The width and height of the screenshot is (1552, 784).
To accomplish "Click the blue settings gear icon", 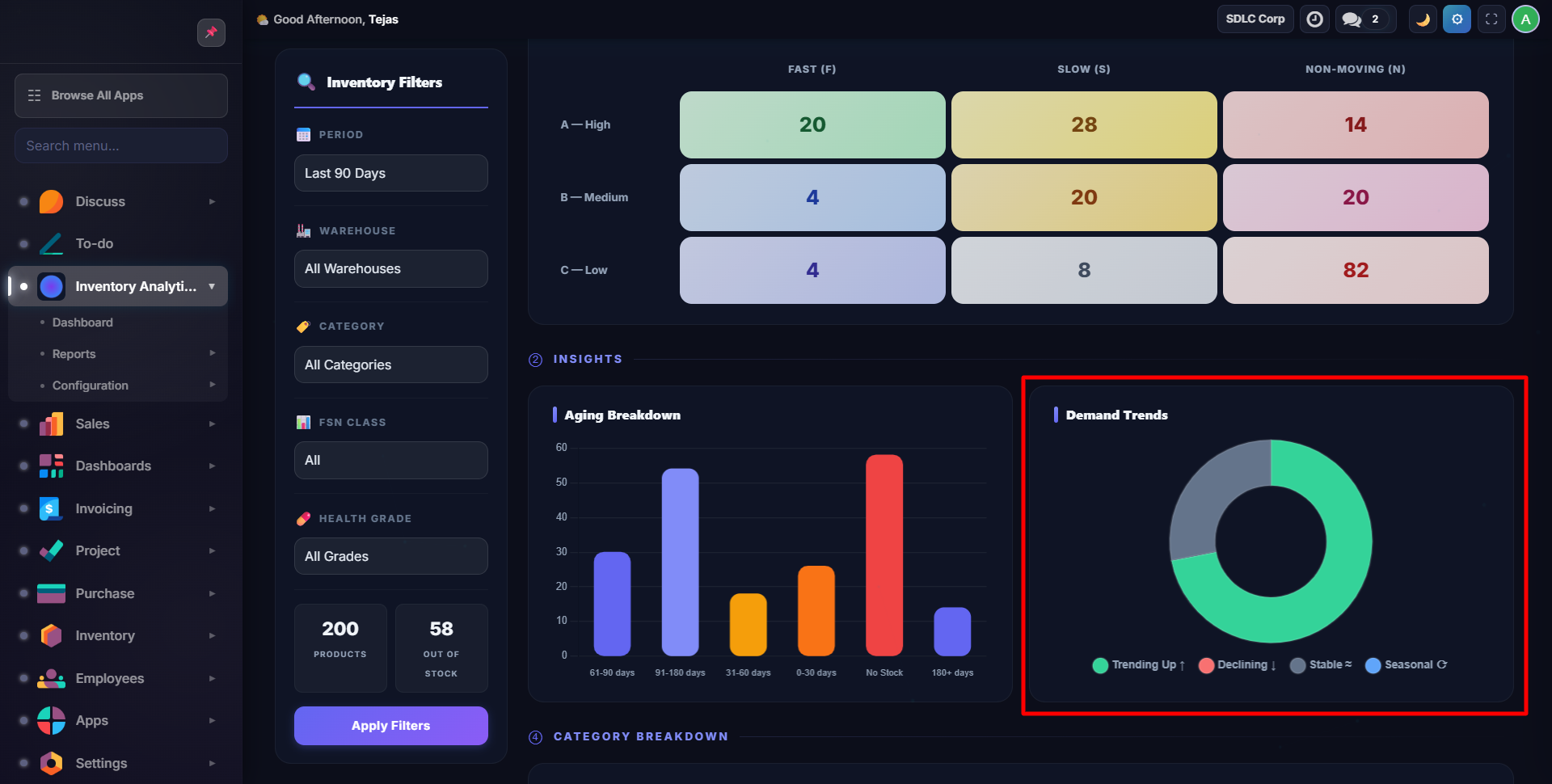I will tap(1457, 19).
